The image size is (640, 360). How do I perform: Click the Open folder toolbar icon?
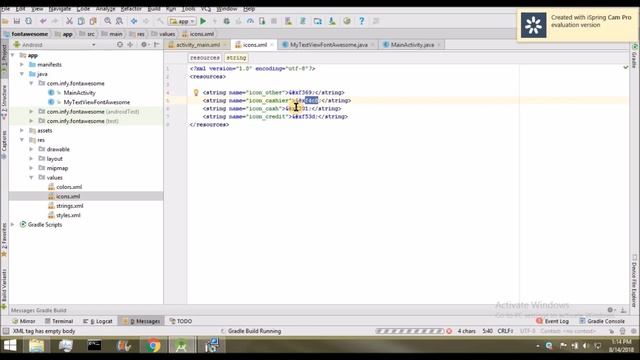pyautogui.click(x=5, y=21)
